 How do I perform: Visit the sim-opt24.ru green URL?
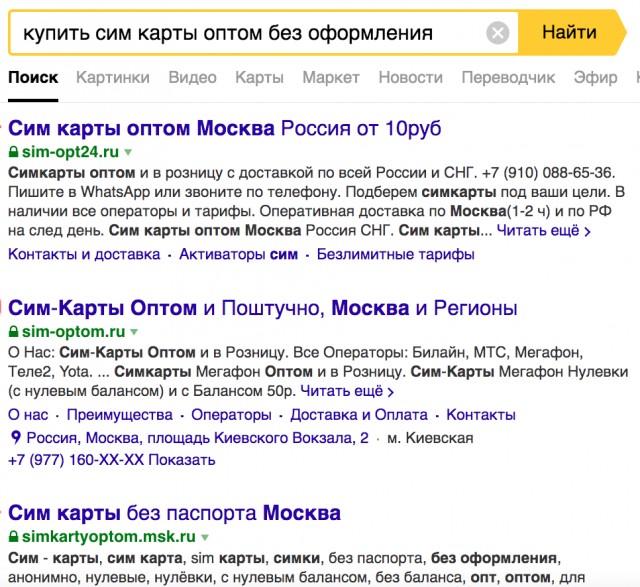(x=70, y=152)
